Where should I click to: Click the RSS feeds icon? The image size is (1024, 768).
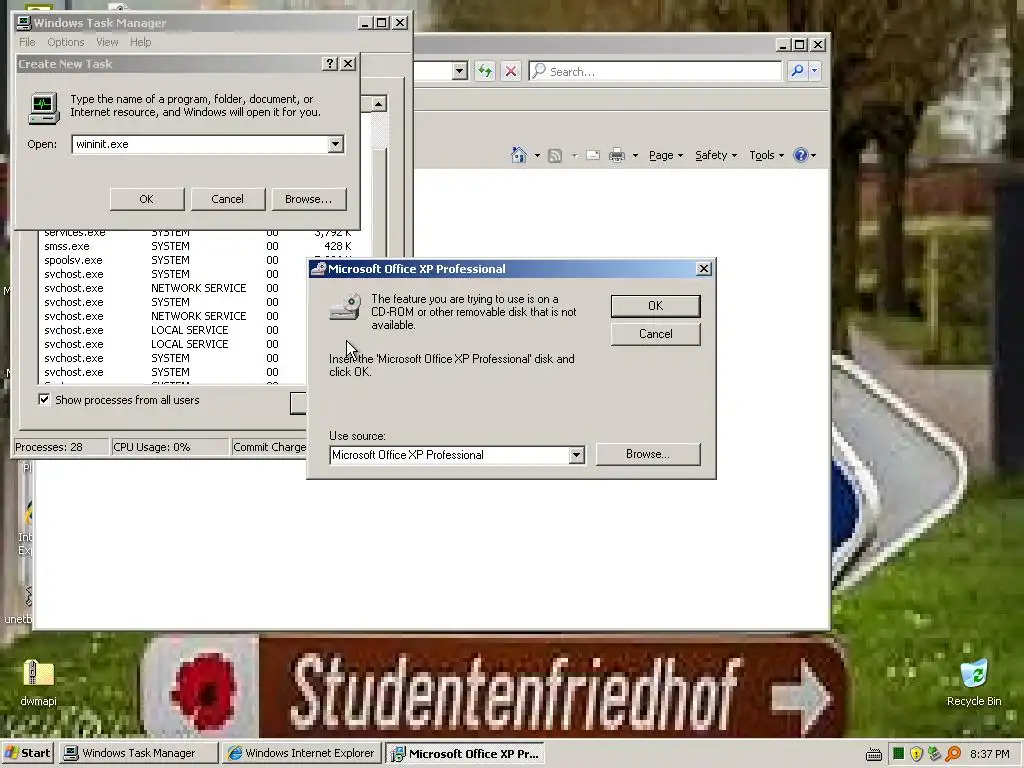(555, 155)
